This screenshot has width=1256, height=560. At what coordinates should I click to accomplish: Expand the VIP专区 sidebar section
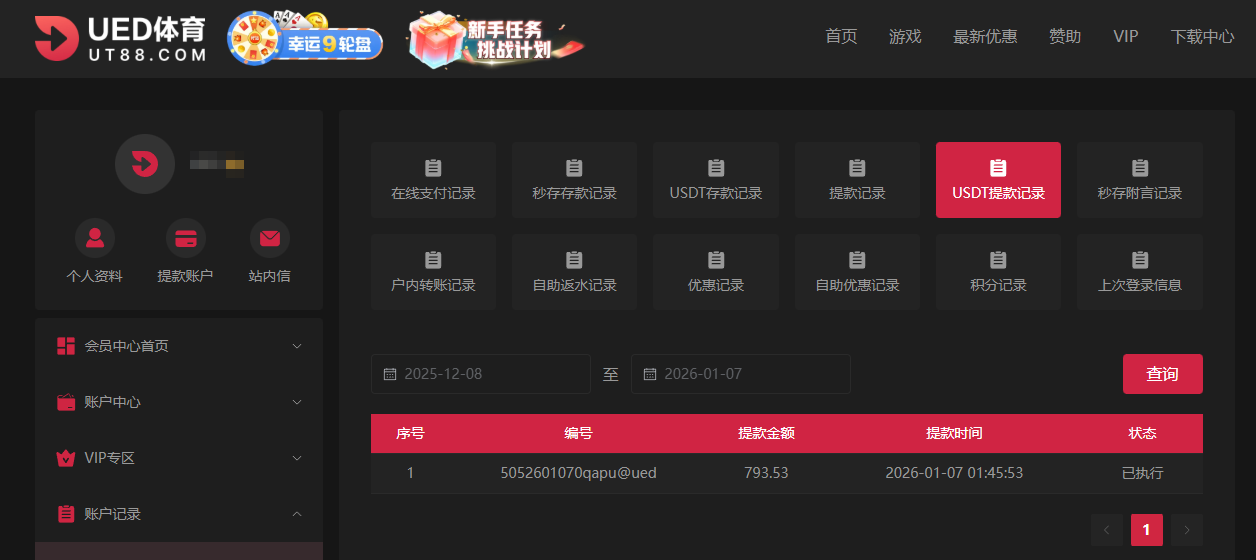tap(179, 458)
